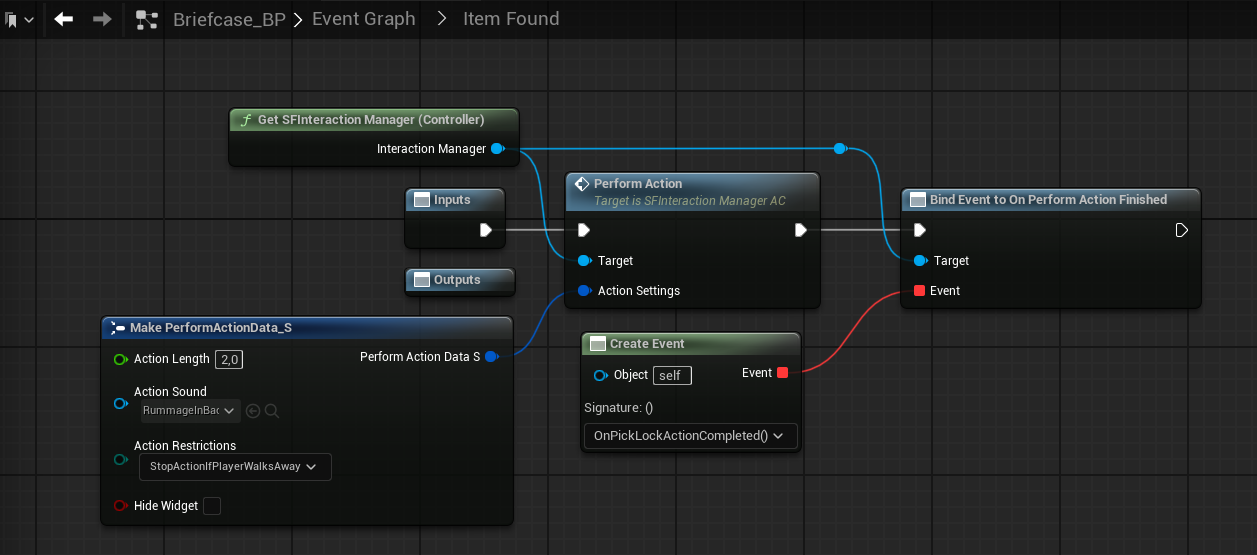
Task: Click the Make PerformActionData_S struct icon
Action: (118, 328)
